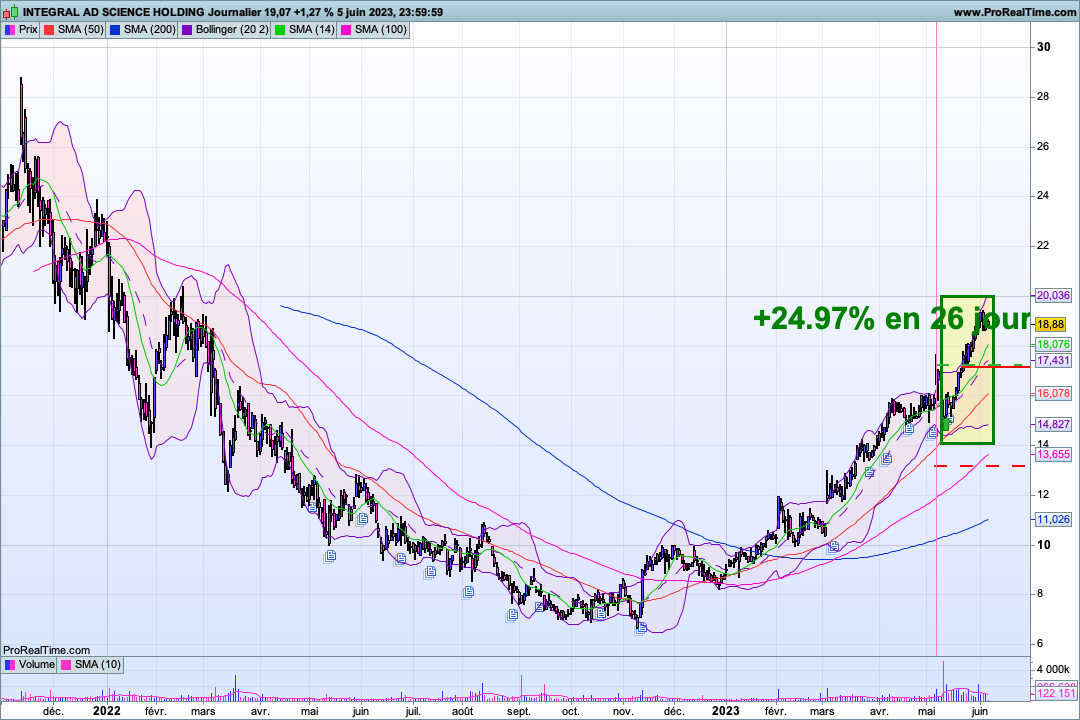Image resolution: width=1080 pixels, height=720 pixels.
Task: Click the red SMA (50) color swatch
Action: pyautogui.click(x=49, y=30)
